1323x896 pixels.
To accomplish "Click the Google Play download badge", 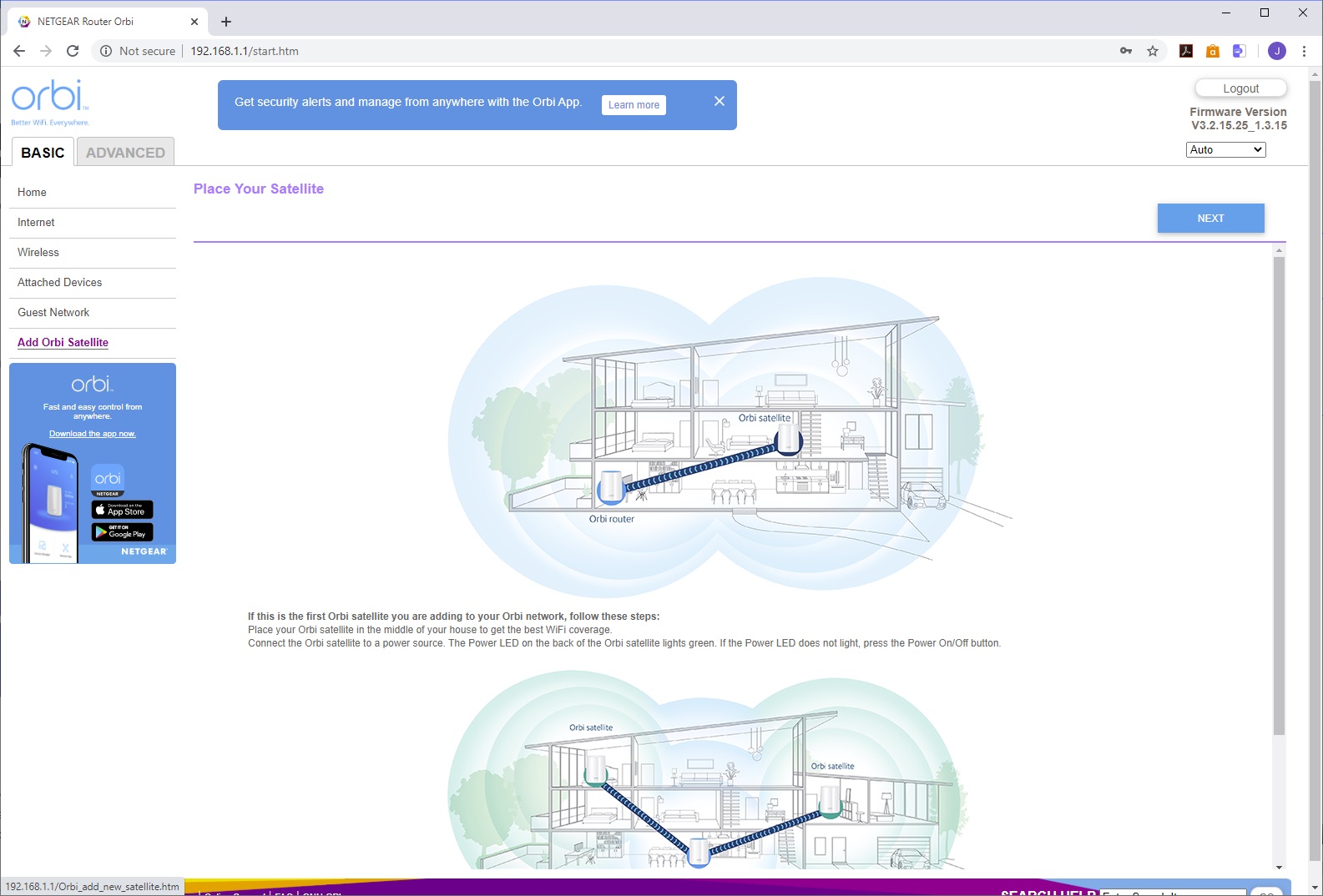I will click(123, 532).
